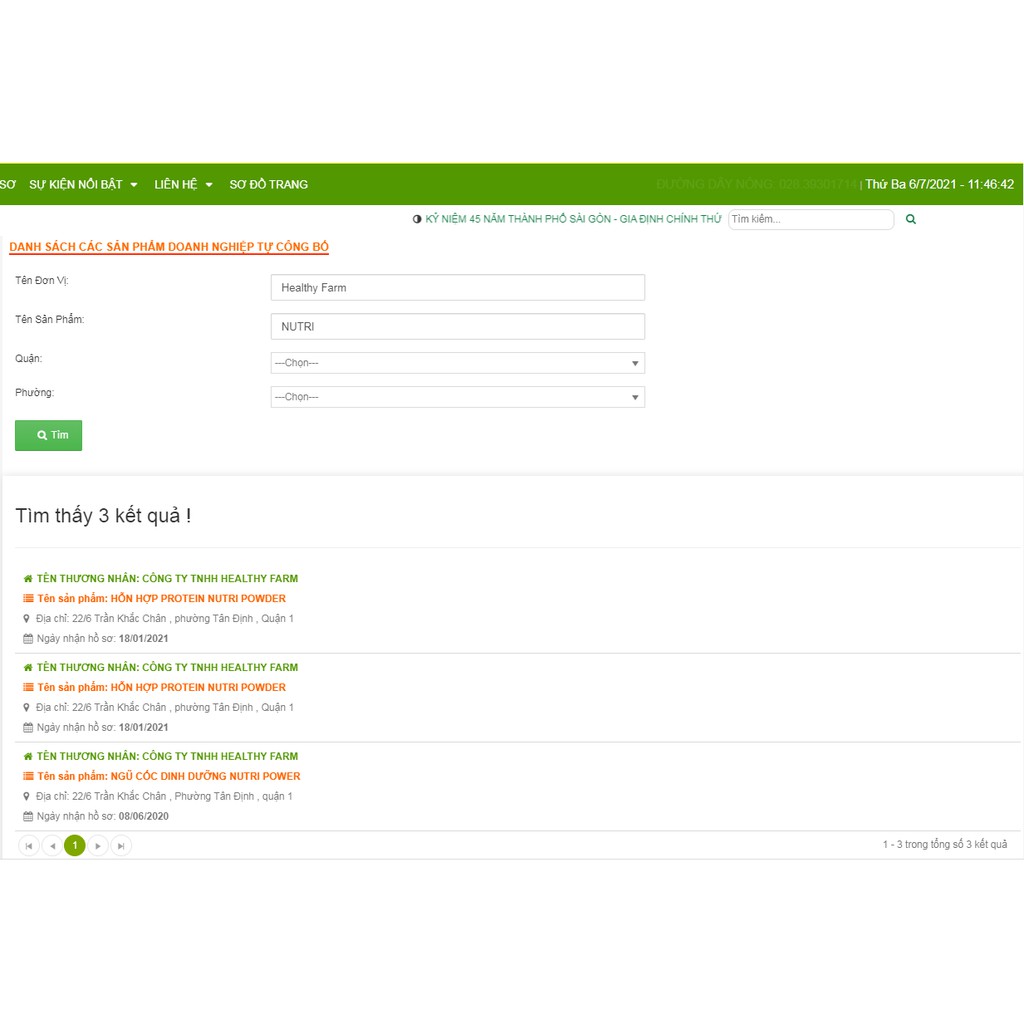Focus the Tìm kiếm search box in header
Viewport: 1024px width, 1024px height.
(810, 219)
